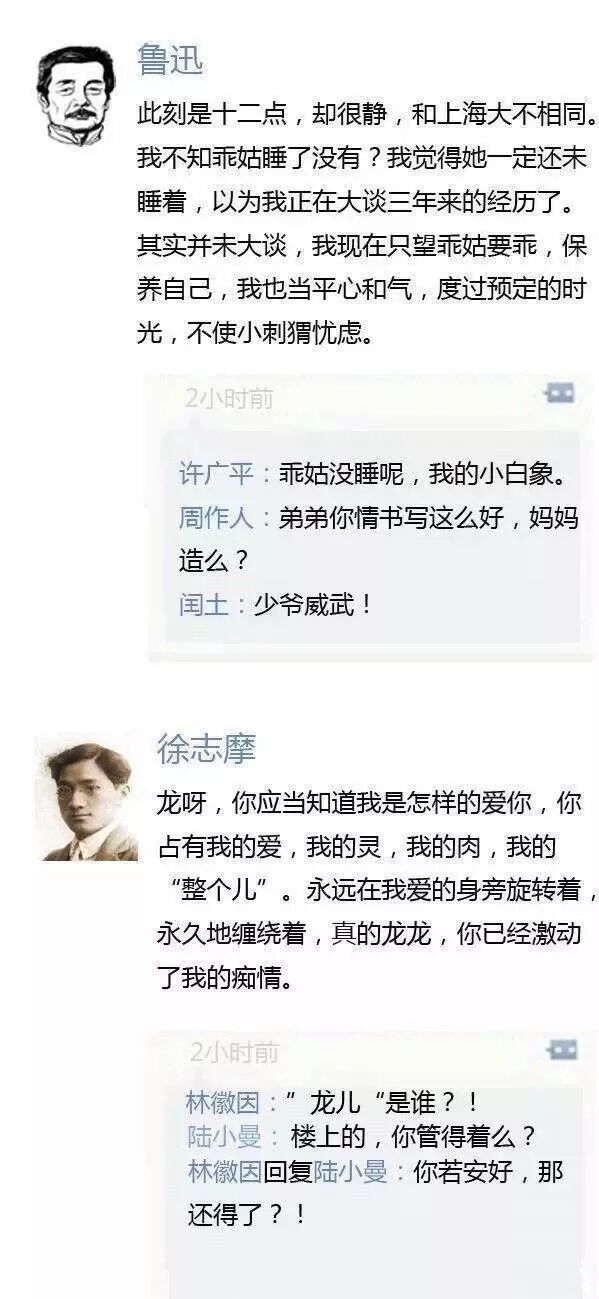The height and width of the screenshot is (1299, 599).
Task: Tap 鲁迅's cartoon avatar
Action: tap(72, 96)
